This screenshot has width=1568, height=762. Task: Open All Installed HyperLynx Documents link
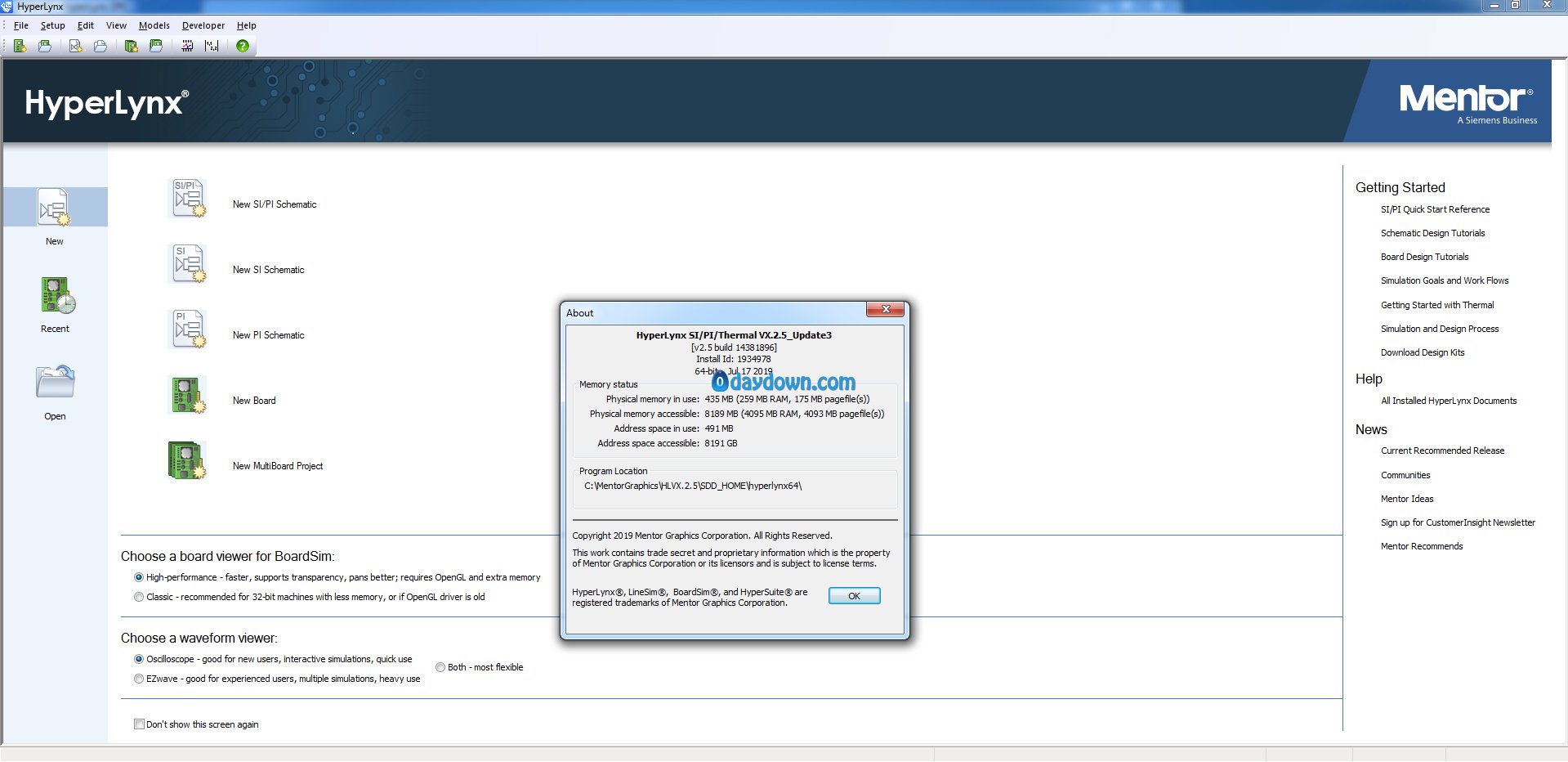(x=1449, y=401)
